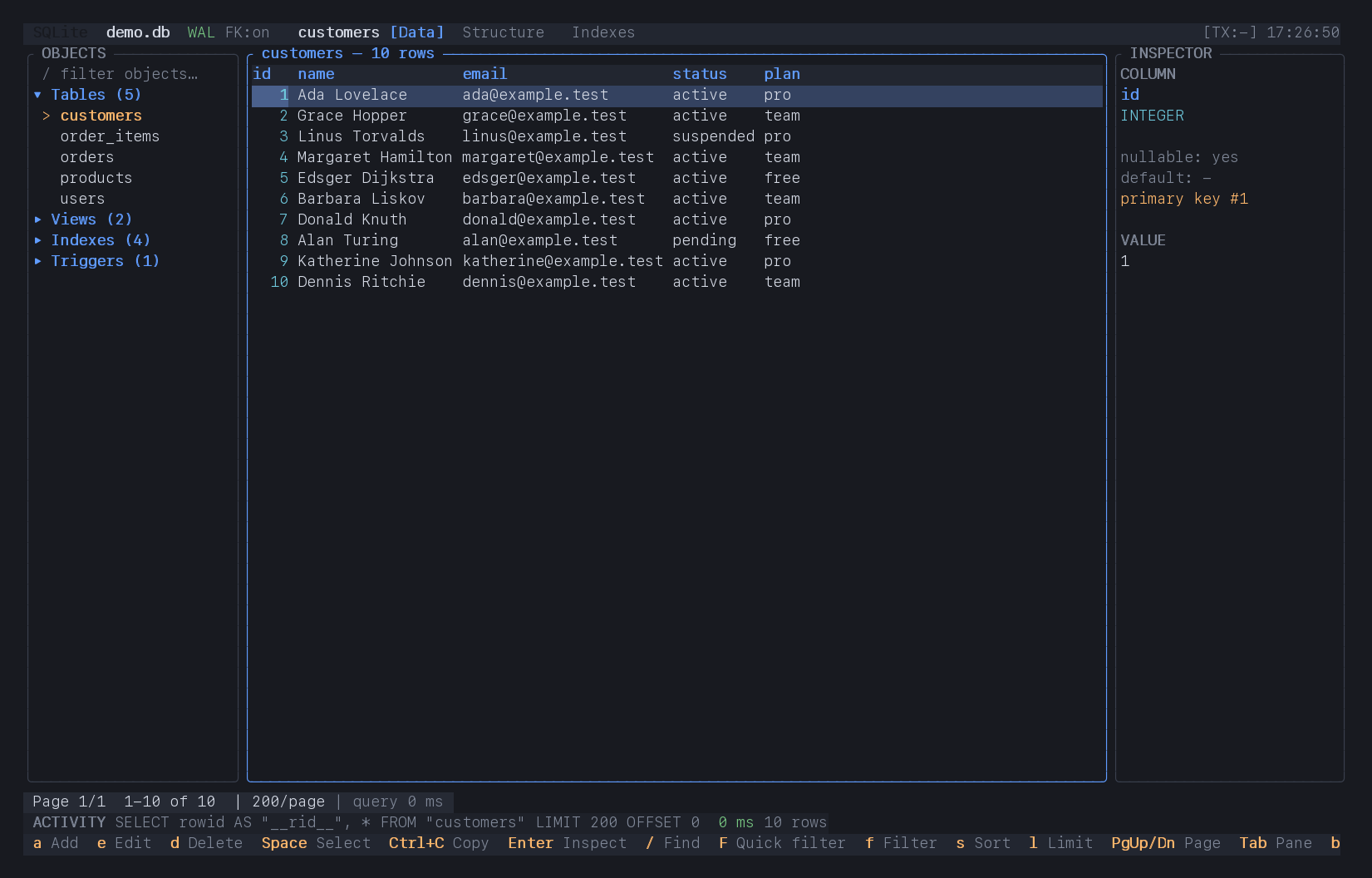Image resolution: width=1372 pixels, height=878 pixels.
Task: Click donald@example.test email cell
Action: click(549, 219)
